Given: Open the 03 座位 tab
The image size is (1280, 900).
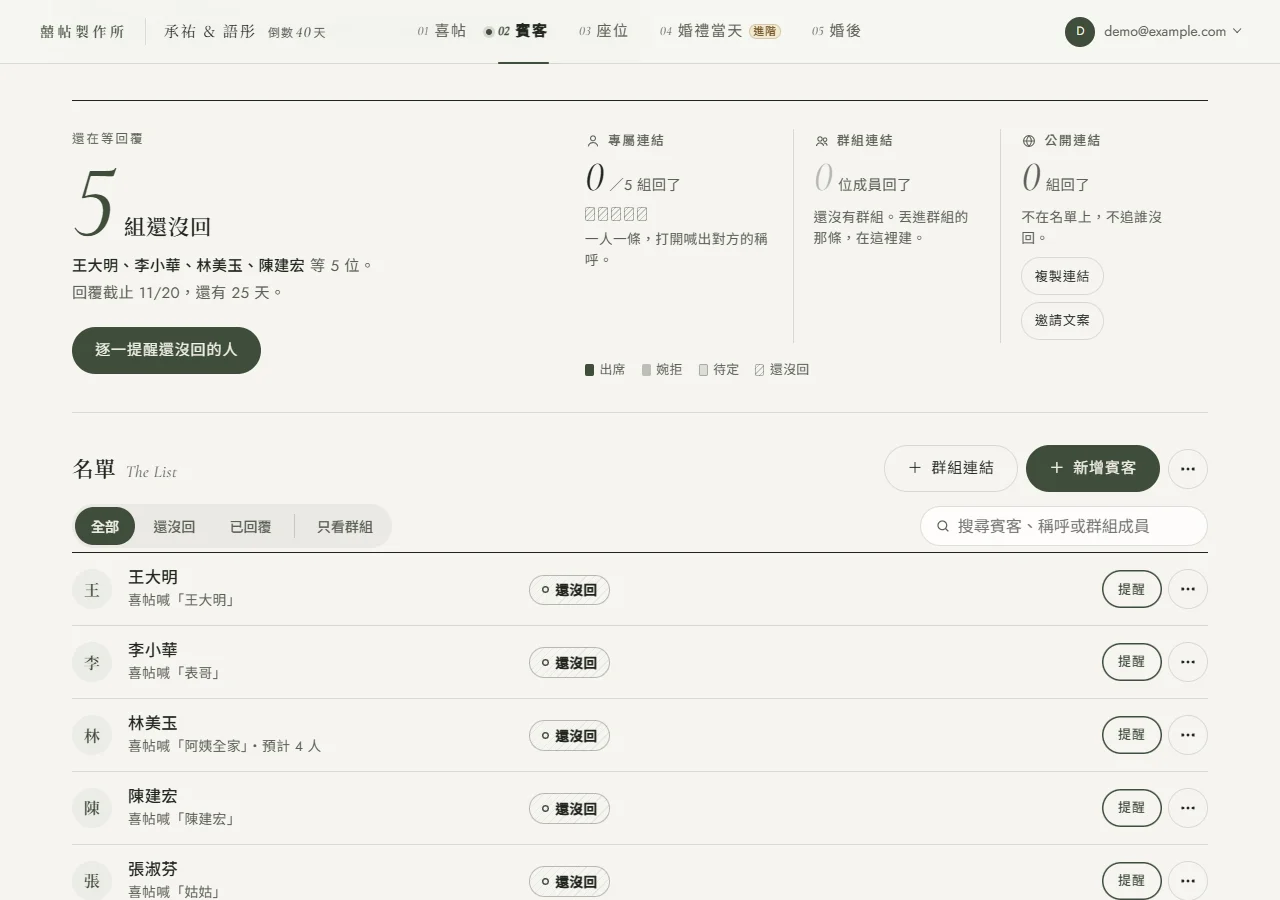Looking at the screenshot, I should click(x=604, y=31).
